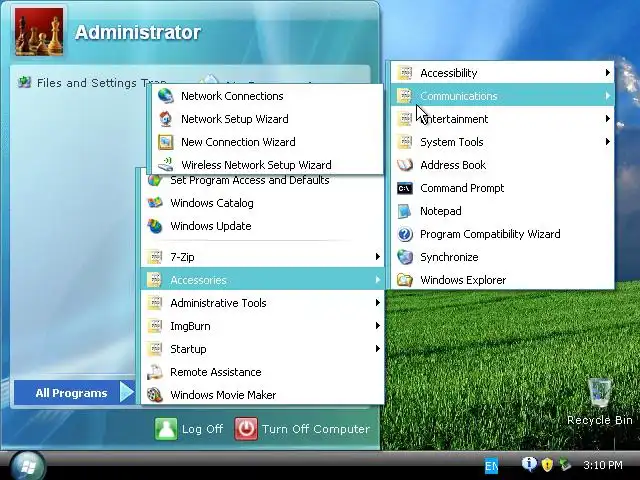
Task: Select the Log Off text
Action: pos(202,429)
